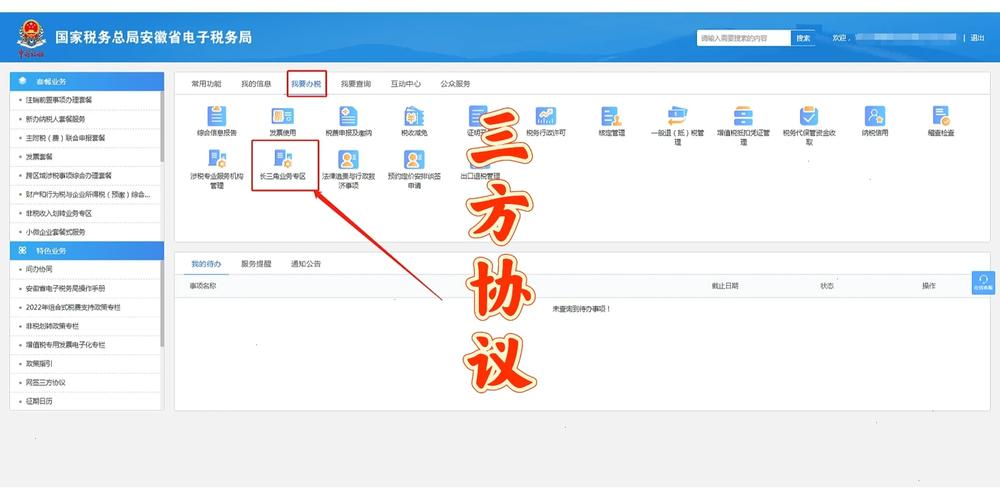Switch to 常用功能 tab

pyautogui.click(x=207, y=84)
